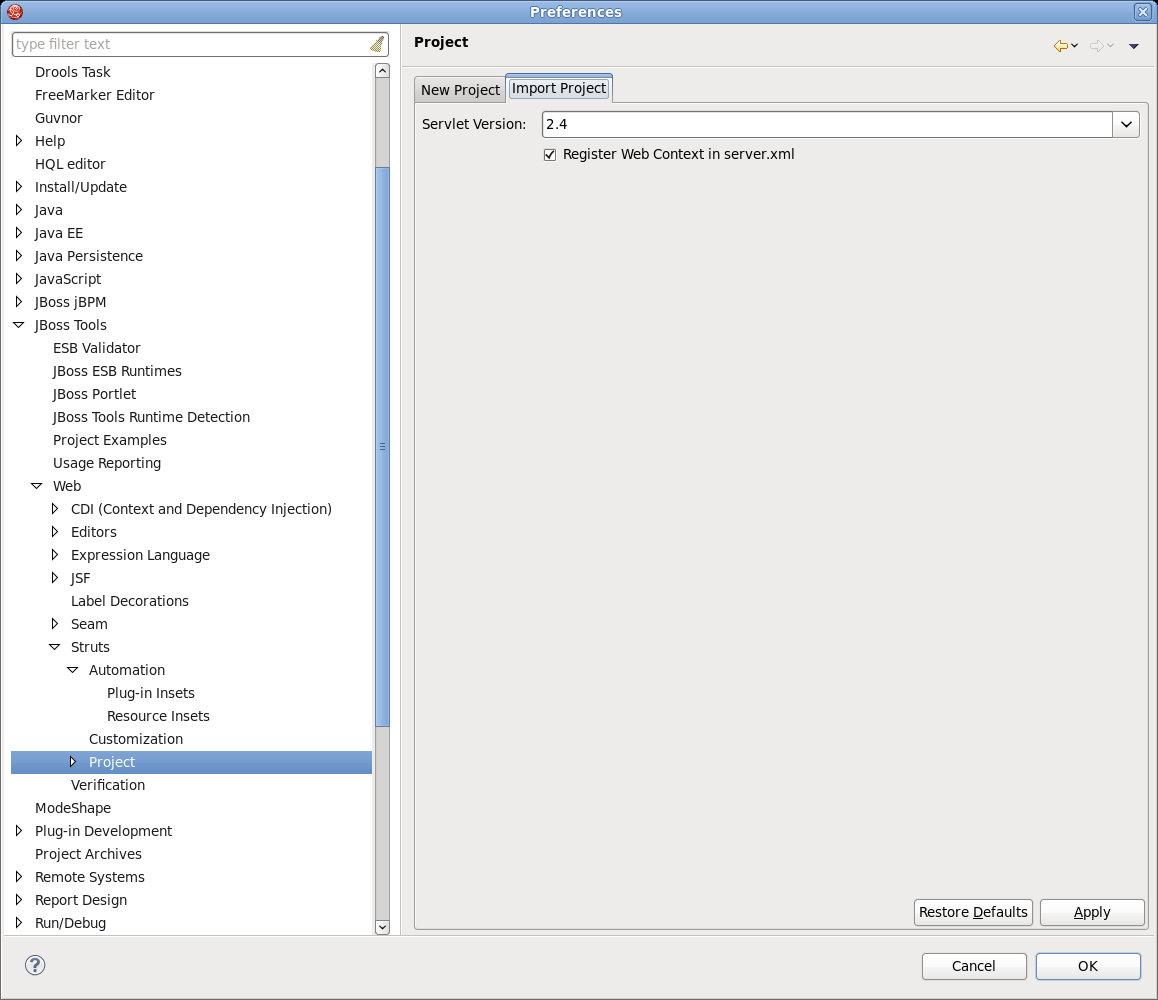Click the Restore Defaults button
Screen dimensions: 1158x1000
[972, 912]
